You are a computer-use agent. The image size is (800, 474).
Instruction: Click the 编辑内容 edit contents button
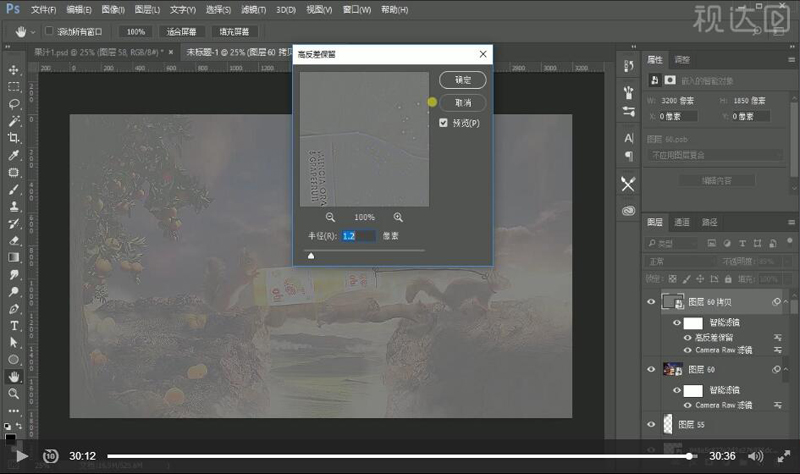tap(716, 181)
